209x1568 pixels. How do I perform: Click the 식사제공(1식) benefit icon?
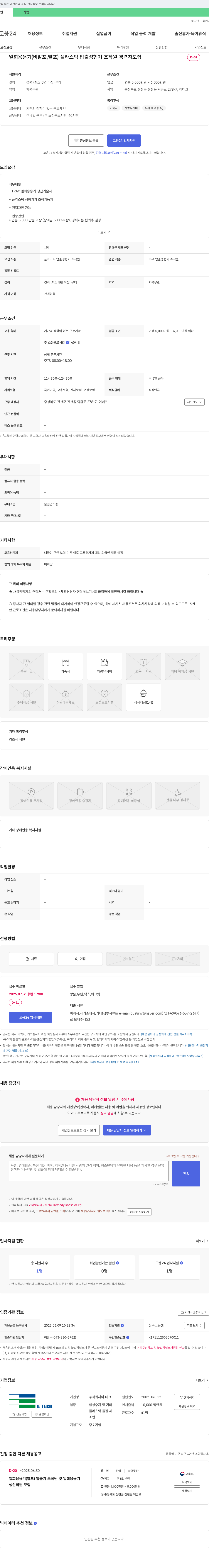(x=143, y=697)
